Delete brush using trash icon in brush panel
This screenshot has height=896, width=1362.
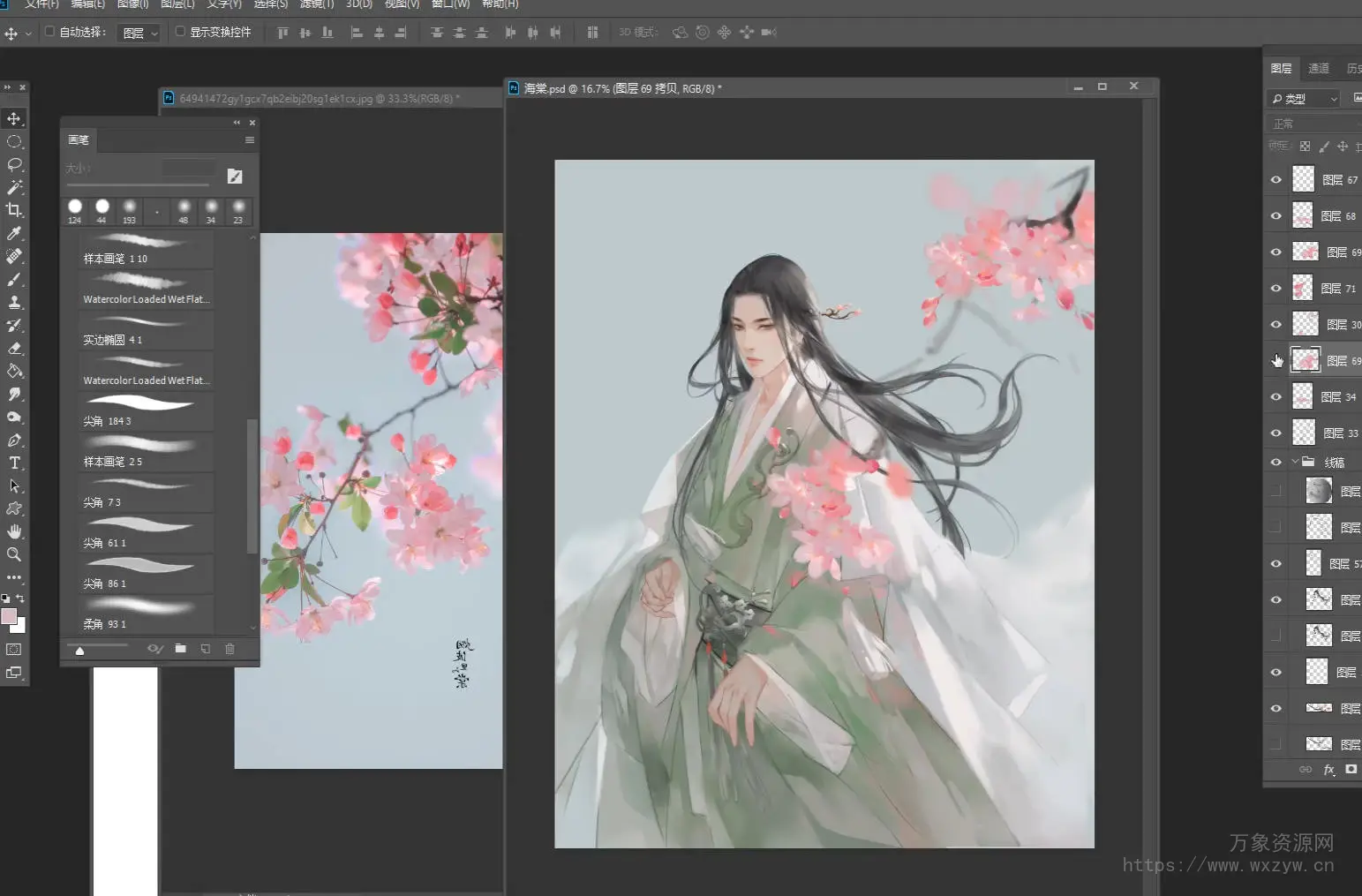pos(230,649)
